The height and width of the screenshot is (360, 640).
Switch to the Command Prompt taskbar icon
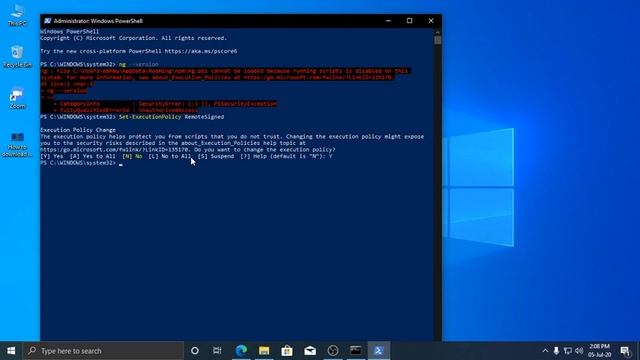(x=356, y=351)
